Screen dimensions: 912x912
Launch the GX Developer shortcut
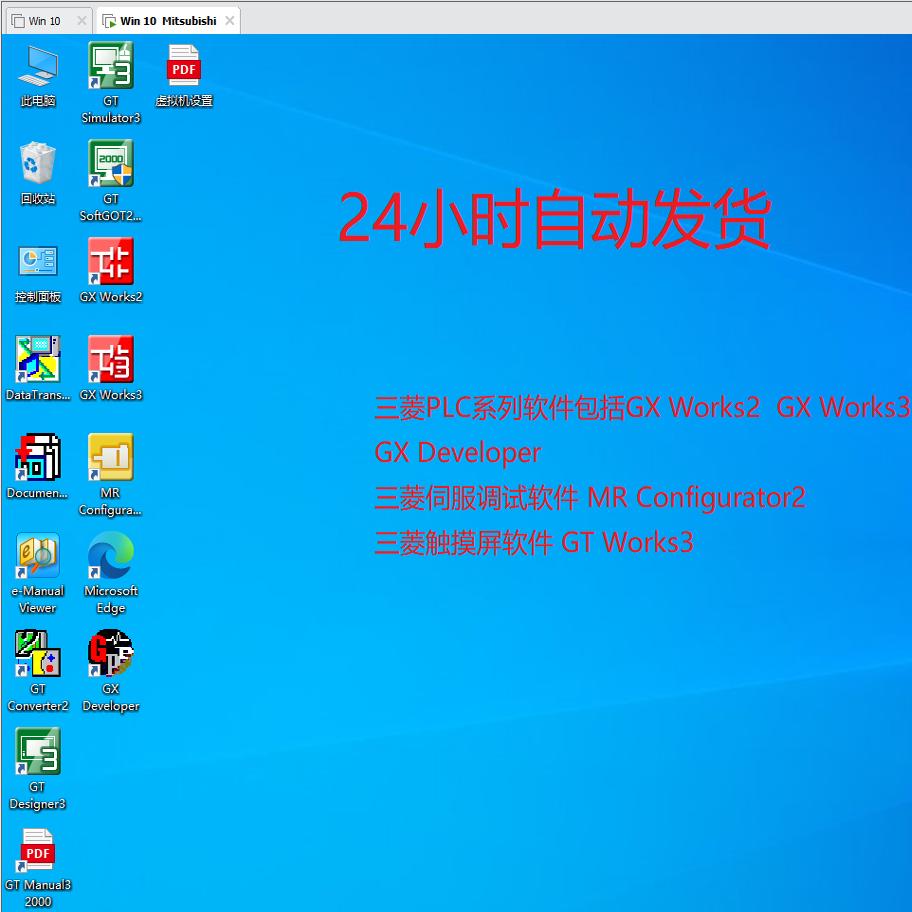tap(111, 671)
